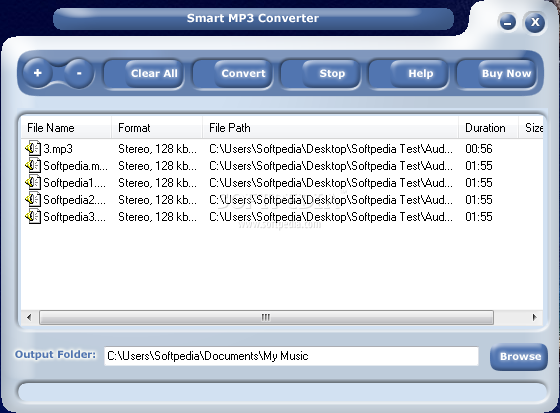Close the Smart MP3 Converter window
Screen dimensions: 560x413
coord(535,22)
